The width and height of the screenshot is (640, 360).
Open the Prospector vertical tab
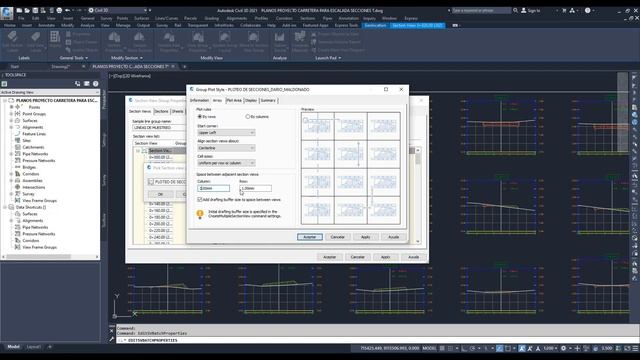(104, 99)
